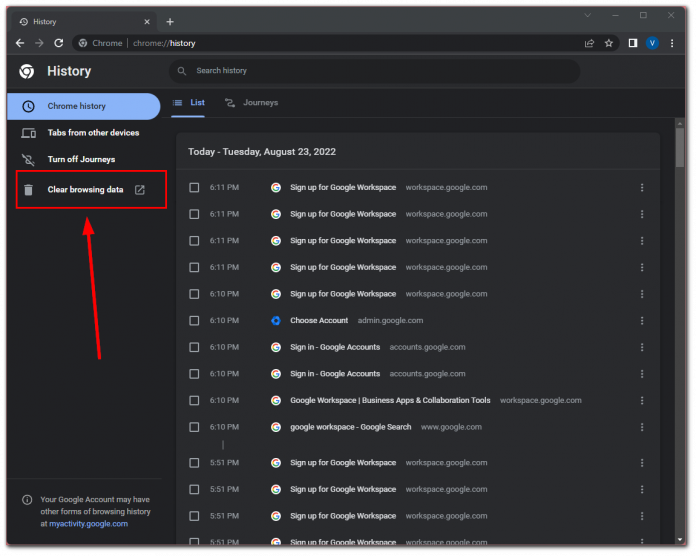The height and width of the screenshot is (556, 696).
Task: Check the box for Choose Account entry
Action: pyautogui.click(x=194, y=320)
